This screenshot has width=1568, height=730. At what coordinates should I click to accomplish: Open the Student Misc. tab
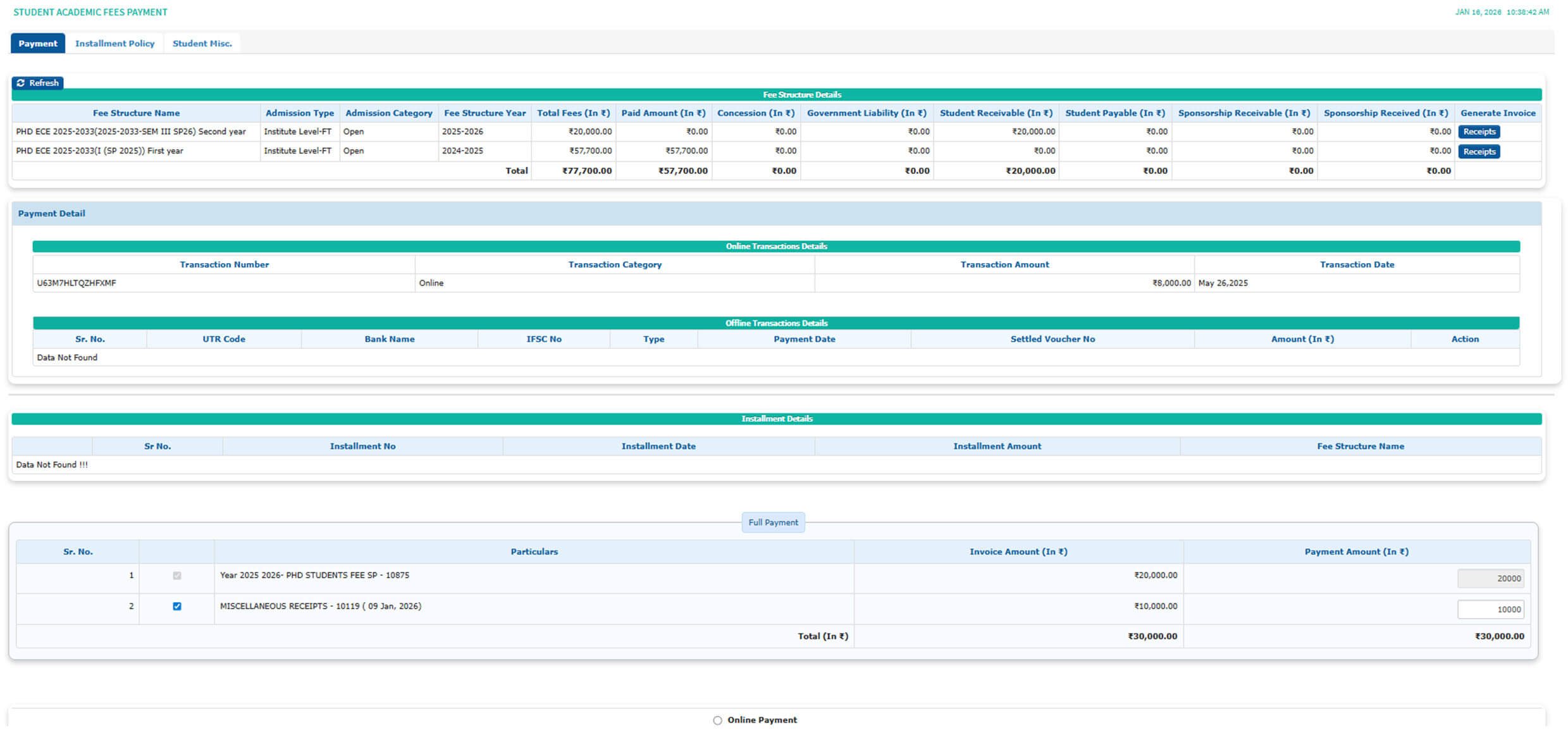pyautogui.click(x=202, y=43)
